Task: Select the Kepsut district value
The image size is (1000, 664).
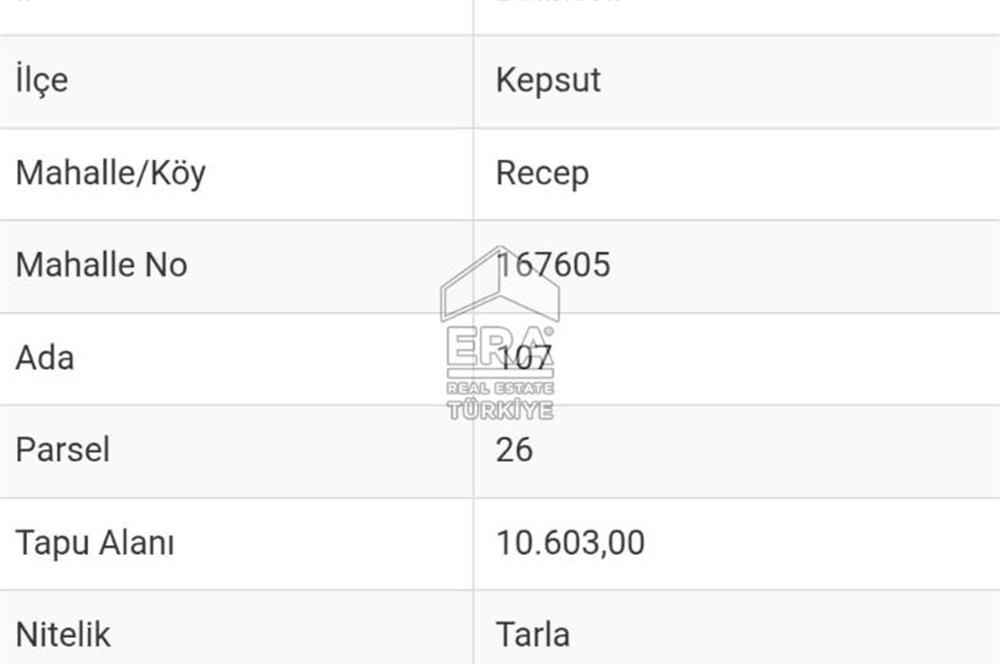Action: [x=548, y=80]
